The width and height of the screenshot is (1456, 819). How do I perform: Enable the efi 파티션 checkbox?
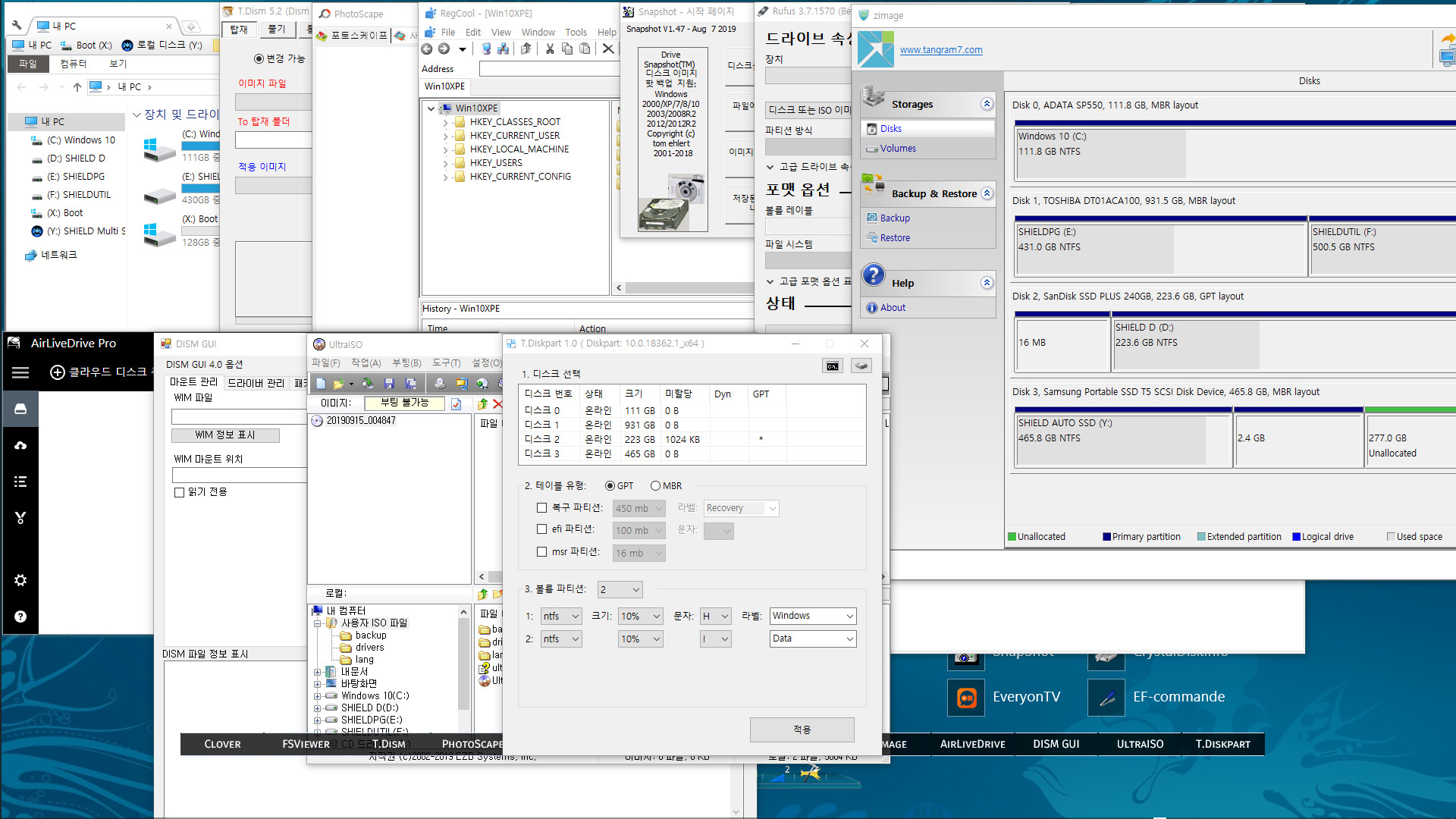[541, 529]
